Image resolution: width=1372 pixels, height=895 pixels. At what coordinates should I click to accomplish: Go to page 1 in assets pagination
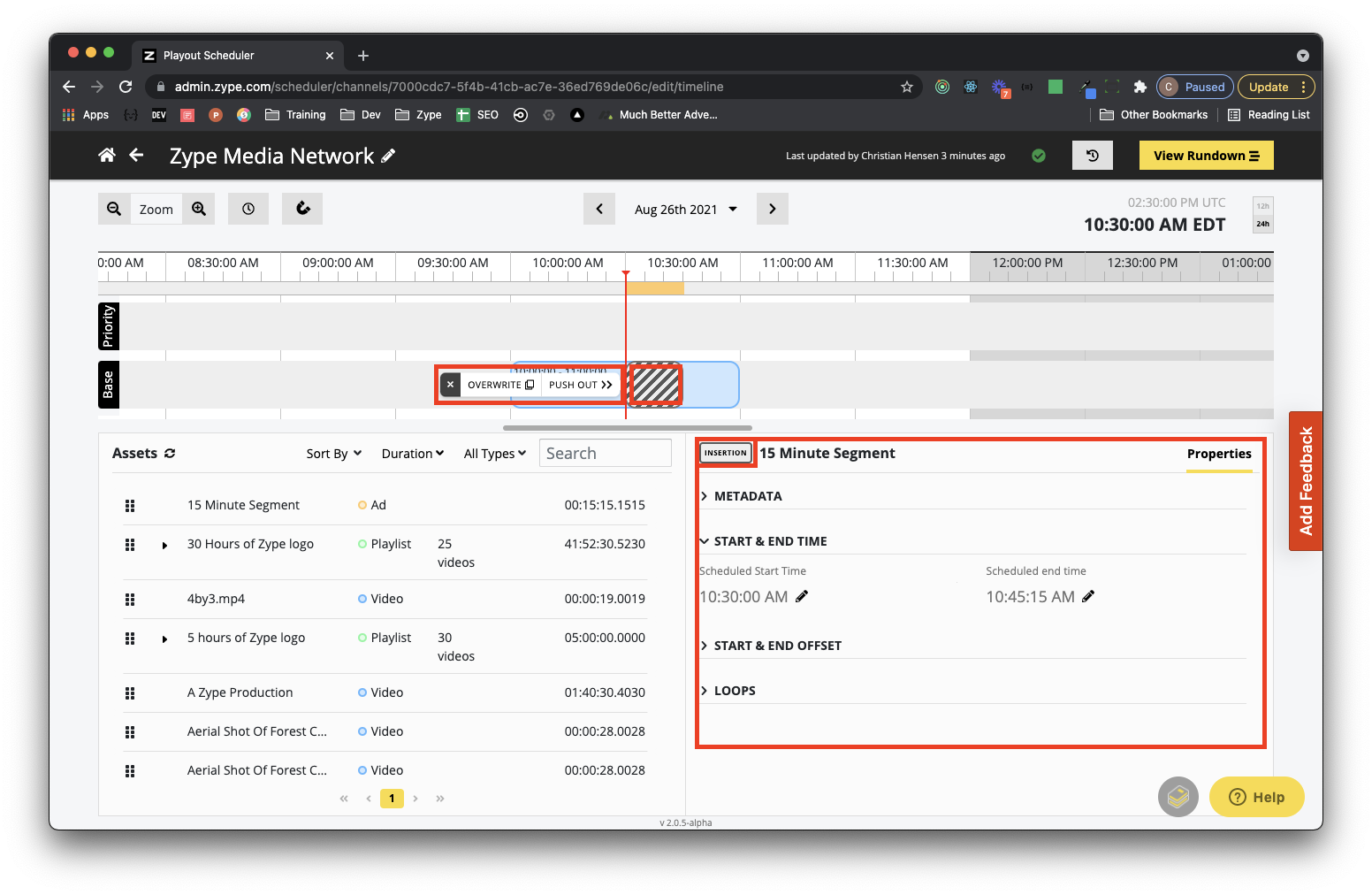click(392, 799)
